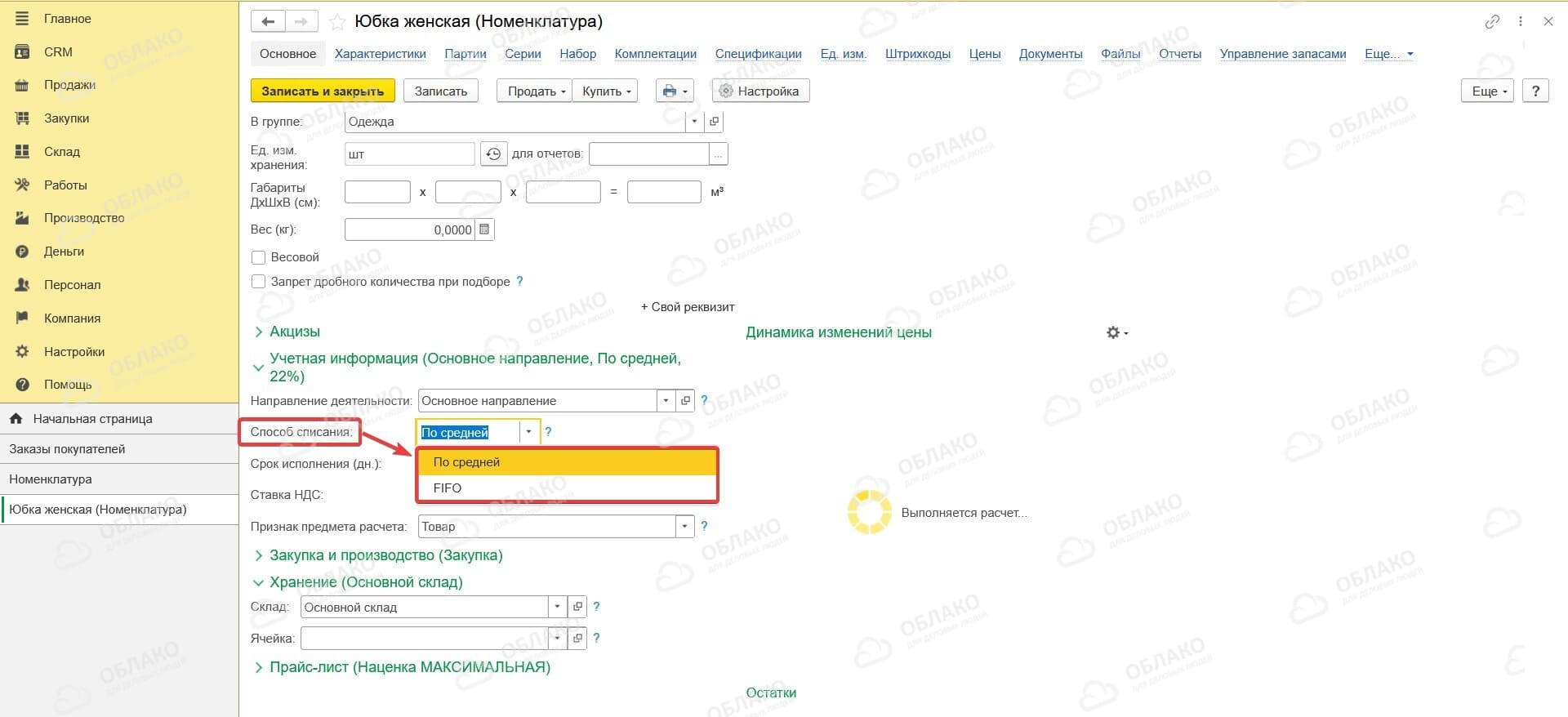This screenshot has width=1568, height=717.
Task: Go back with the left arrow button
Action: [x=268, y=22]
